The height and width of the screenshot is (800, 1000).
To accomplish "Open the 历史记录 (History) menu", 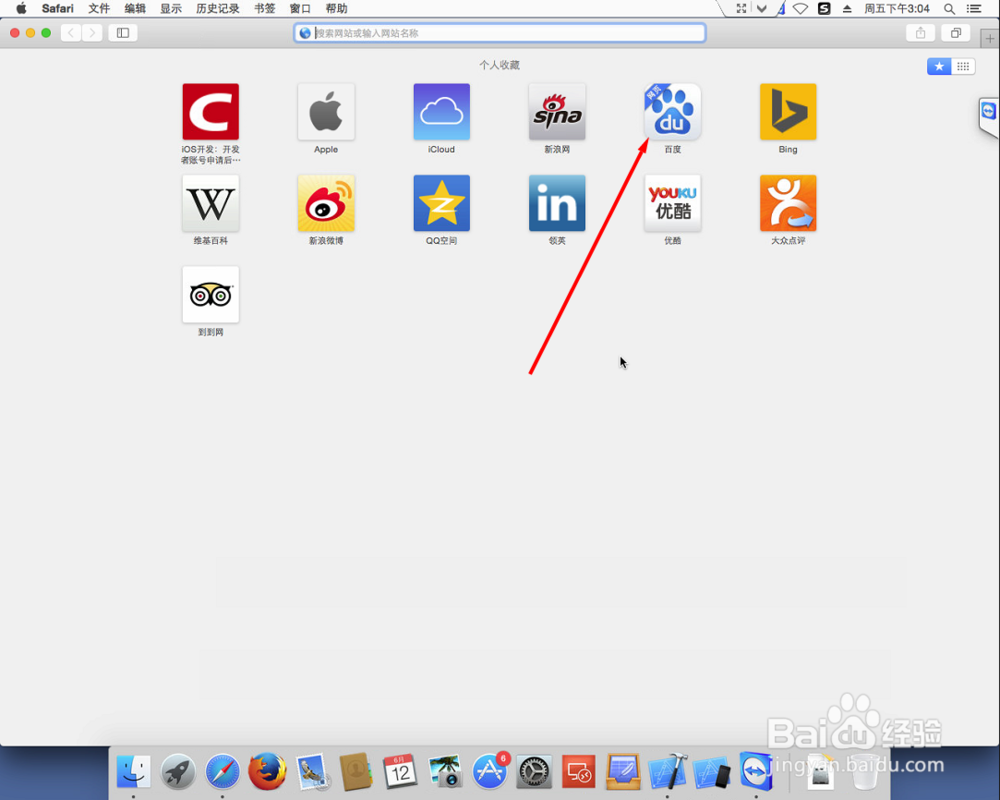I will pyautogui.click(x=217, y=8).
